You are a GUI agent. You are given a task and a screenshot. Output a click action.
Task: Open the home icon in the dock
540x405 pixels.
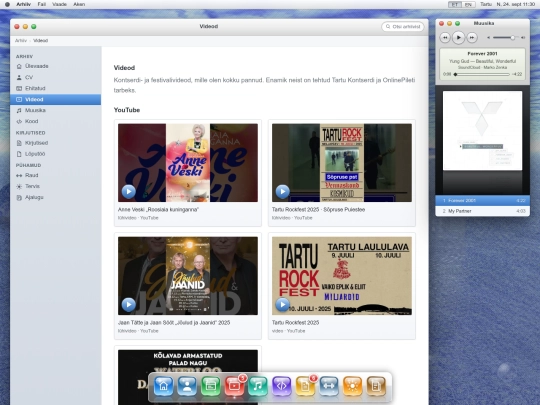click(x=163, y=386)
